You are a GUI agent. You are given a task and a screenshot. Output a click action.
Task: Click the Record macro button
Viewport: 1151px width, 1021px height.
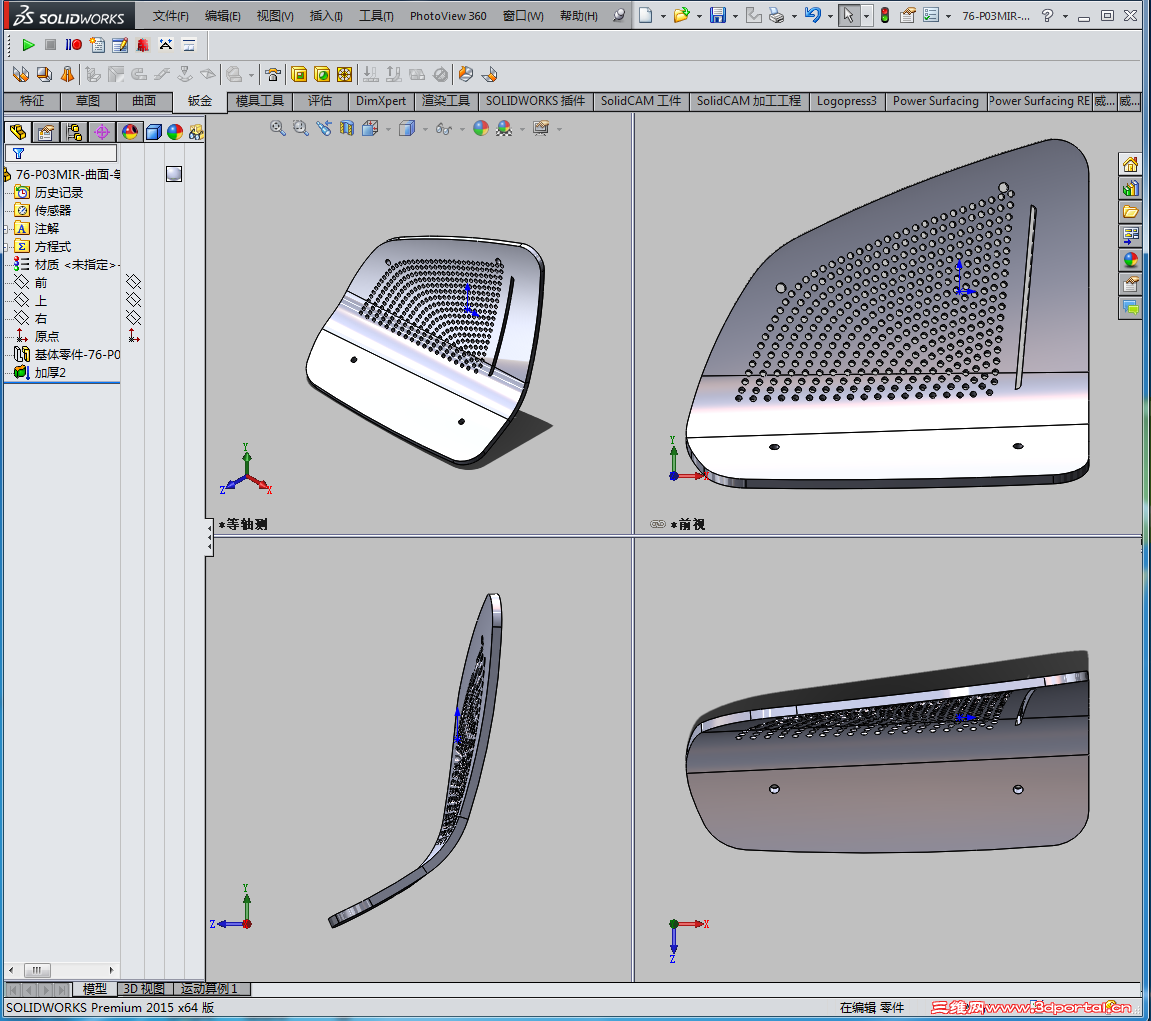pyautogui.click(x=74, y=45)
